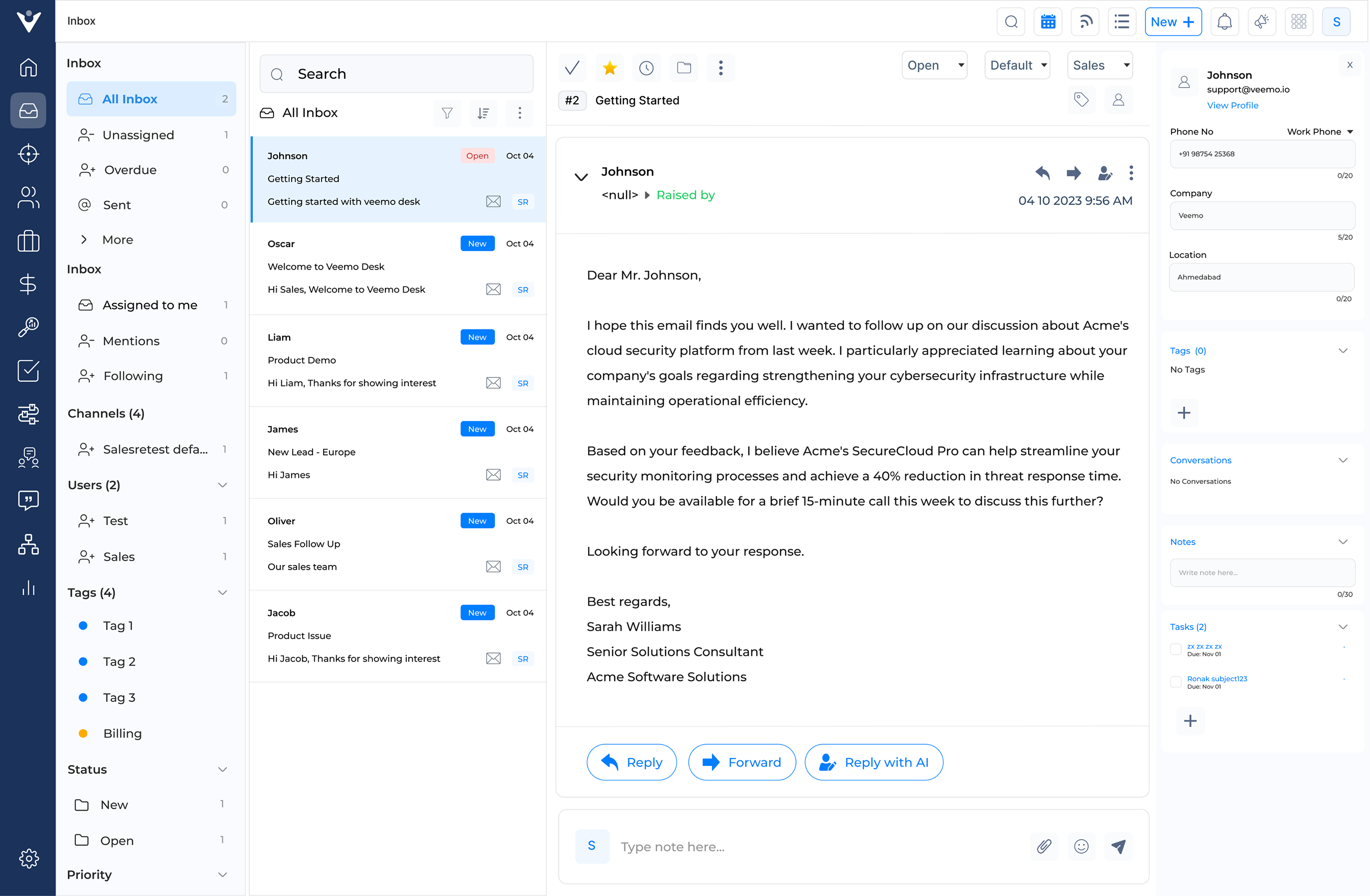Click the attachment paperclip icon
Screen dimensions: 1370x896
pos(1044,846)
